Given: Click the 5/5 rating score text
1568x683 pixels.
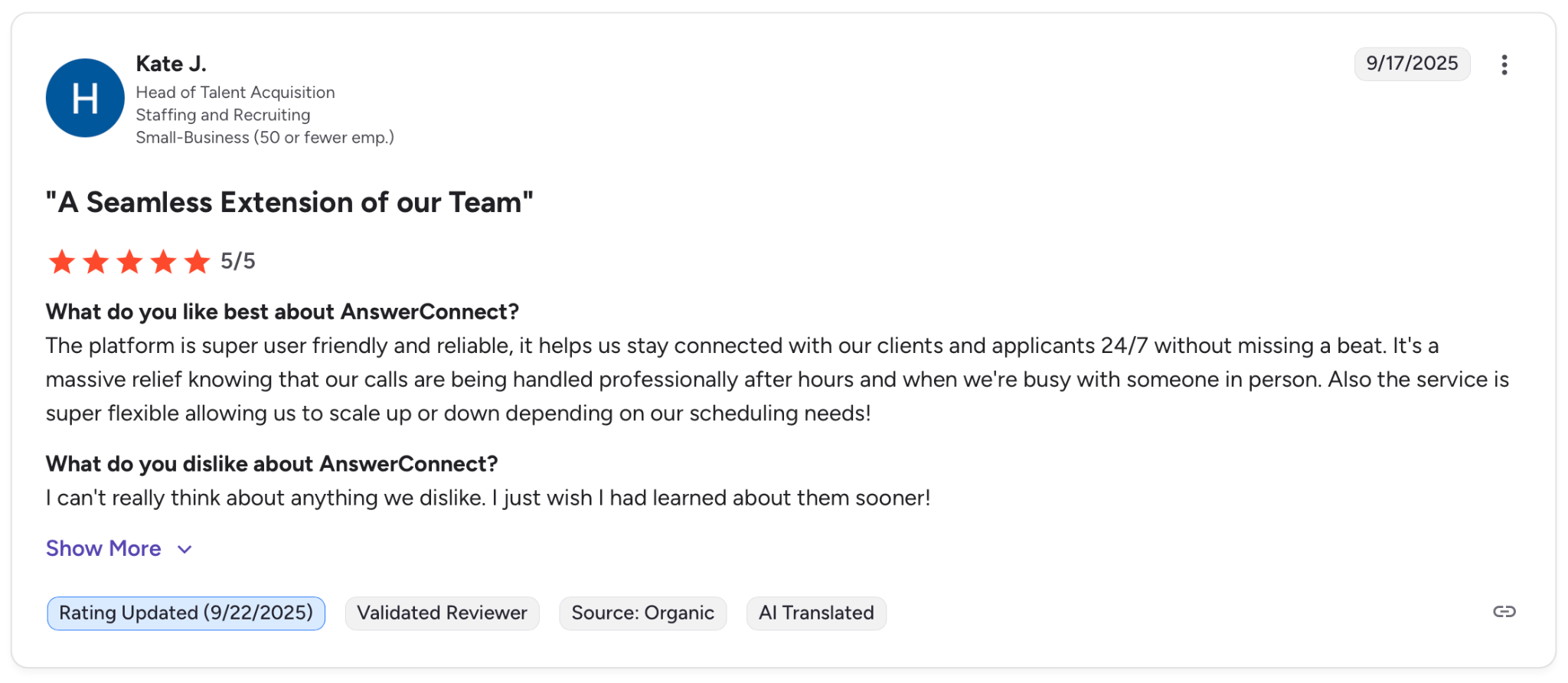Looking at the screenshot, I should coord(238,262).
